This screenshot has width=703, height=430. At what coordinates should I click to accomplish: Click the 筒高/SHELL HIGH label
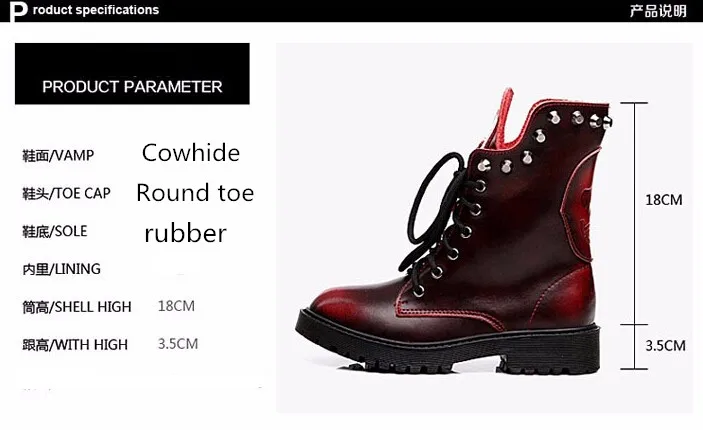[x=77, y=307]
